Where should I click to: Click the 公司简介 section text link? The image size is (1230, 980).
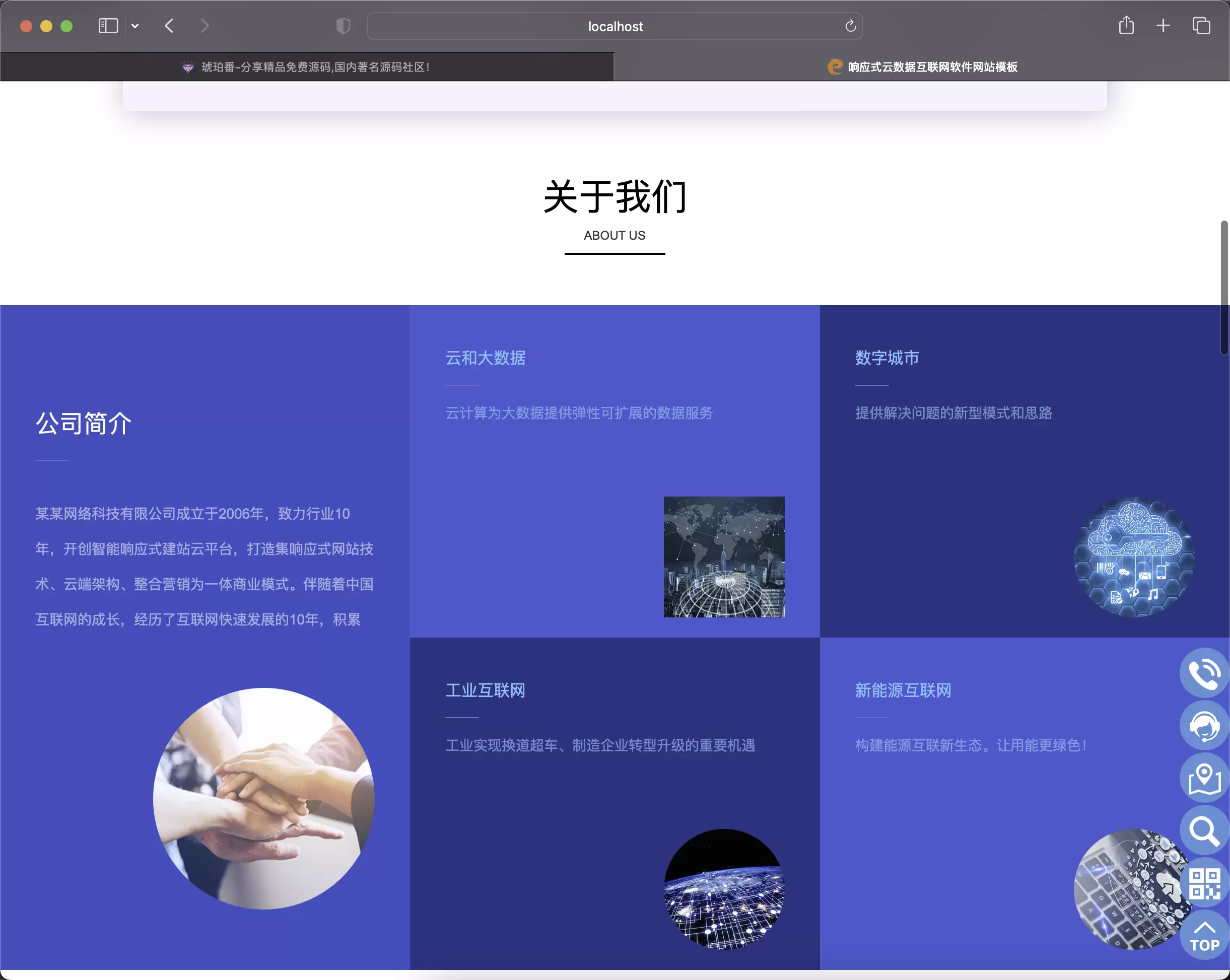tap(84, 423)
